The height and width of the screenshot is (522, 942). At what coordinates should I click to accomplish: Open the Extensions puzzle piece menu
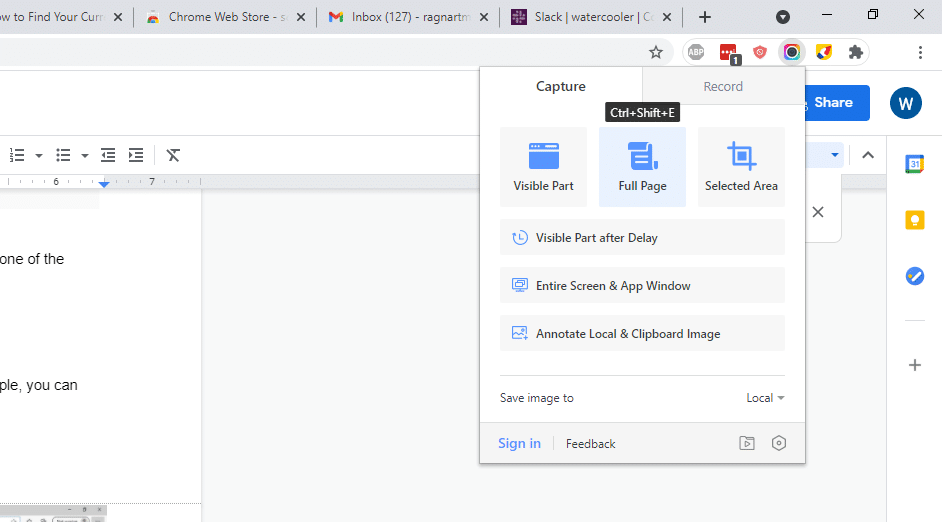point(855,52)
